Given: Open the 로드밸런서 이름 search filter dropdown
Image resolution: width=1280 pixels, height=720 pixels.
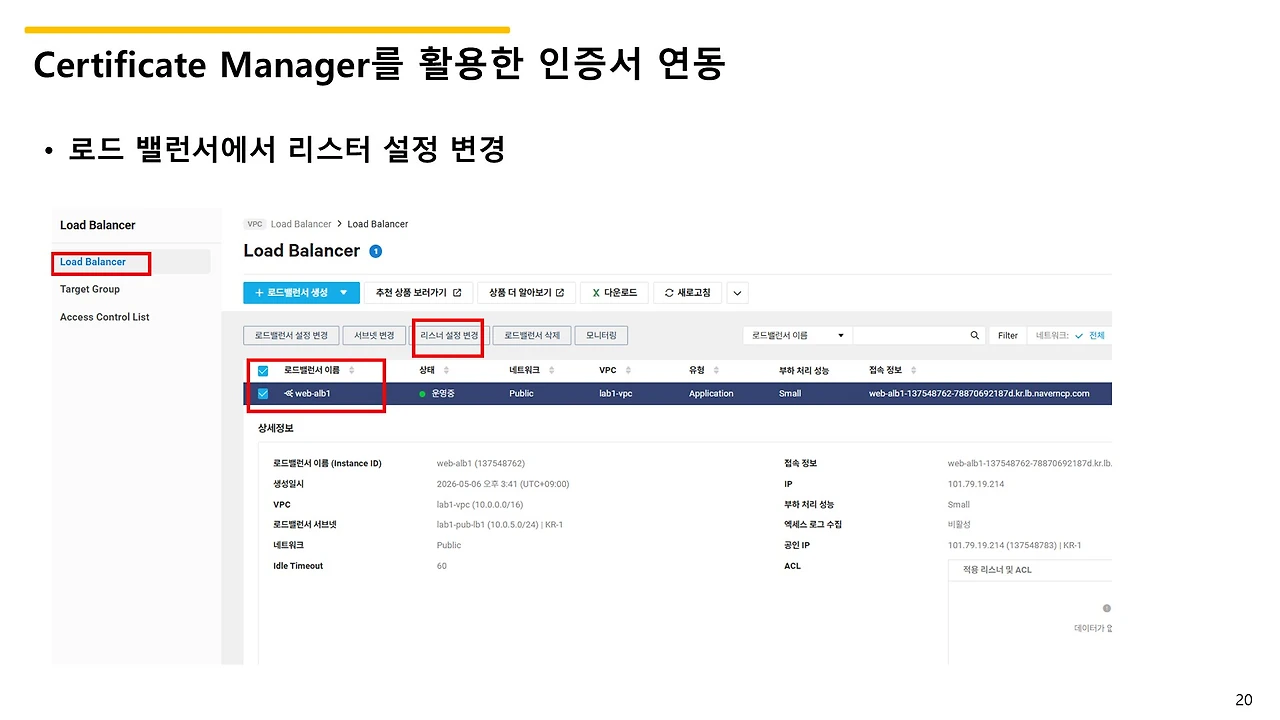Looking at the screenshot, I should (x=797, y=336).
